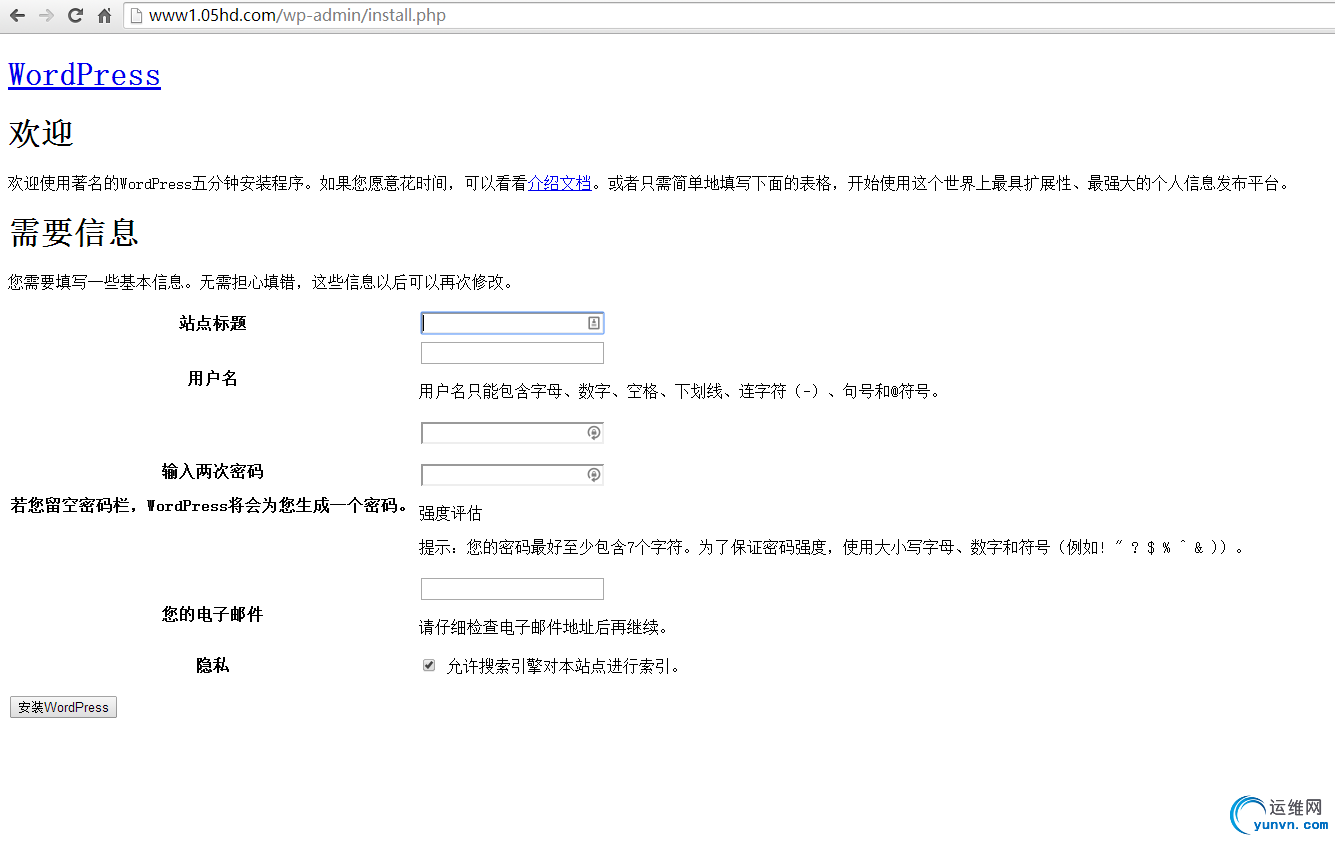Open the WordPress heading link
The height and width of the screenshot is (842, 1335).
[x=84, y=75]
